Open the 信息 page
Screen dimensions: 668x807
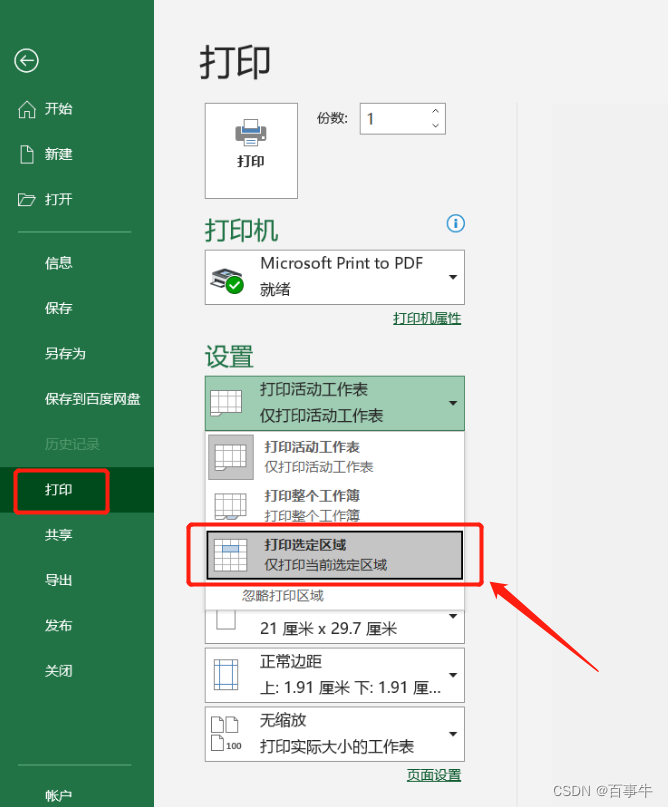58,263
